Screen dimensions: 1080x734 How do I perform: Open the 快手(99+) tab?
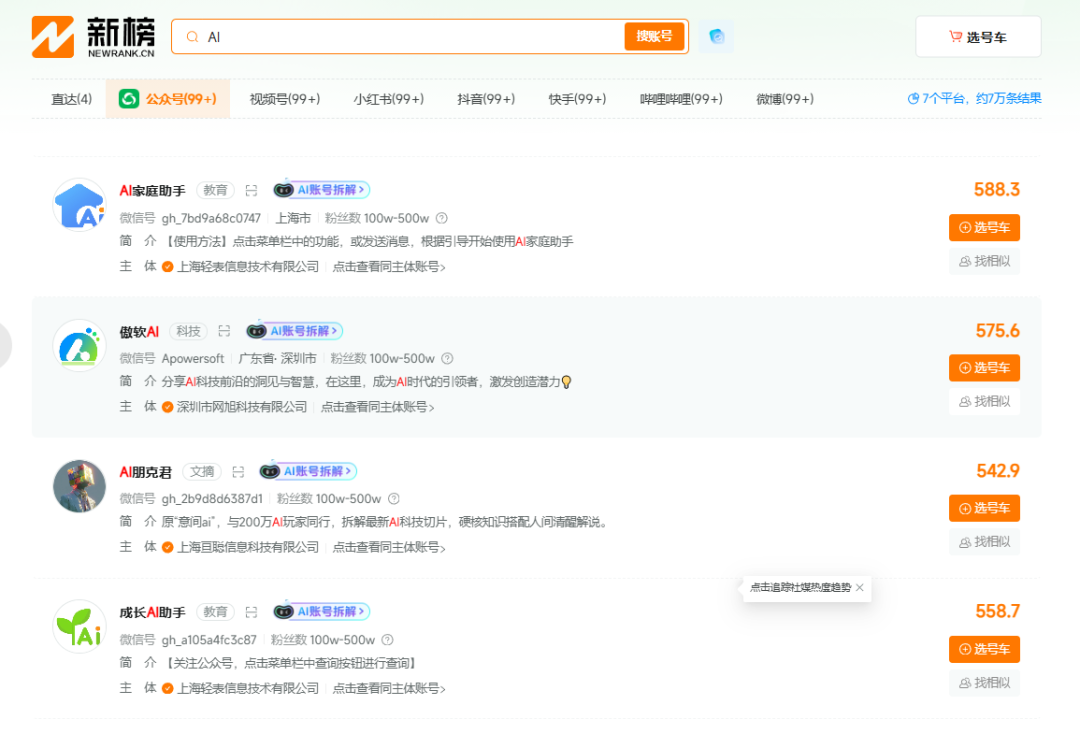(x=577, y=99)
